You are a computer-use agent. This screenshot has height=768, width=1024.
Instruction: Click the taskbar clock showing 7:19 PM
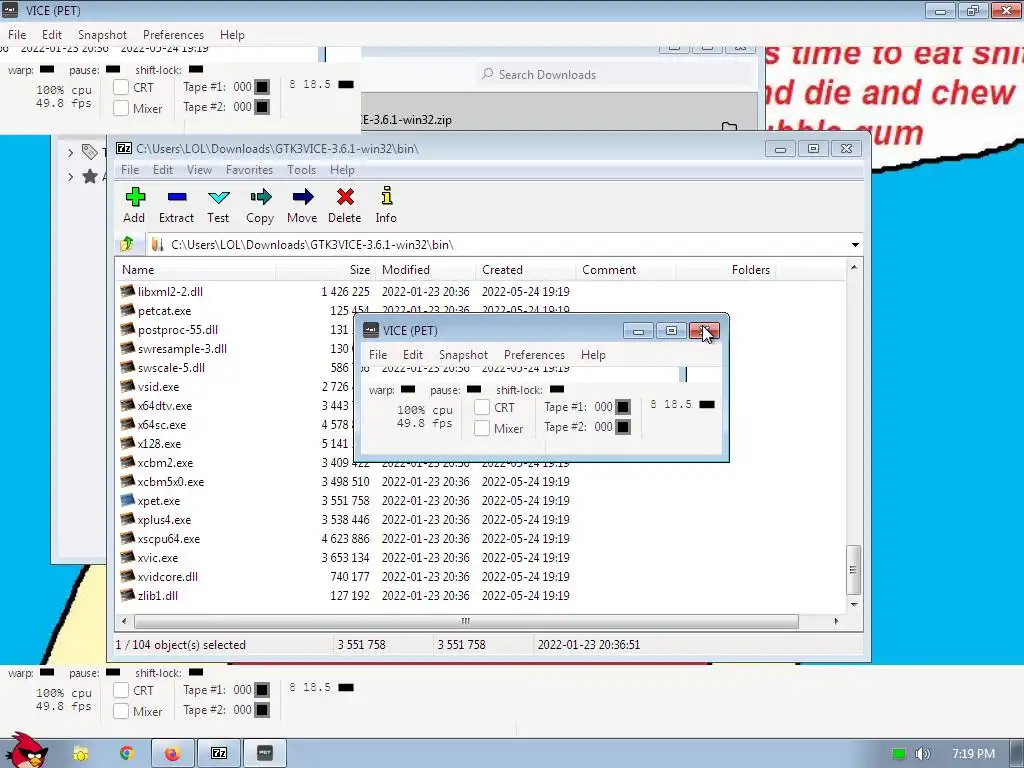(973, 754)
